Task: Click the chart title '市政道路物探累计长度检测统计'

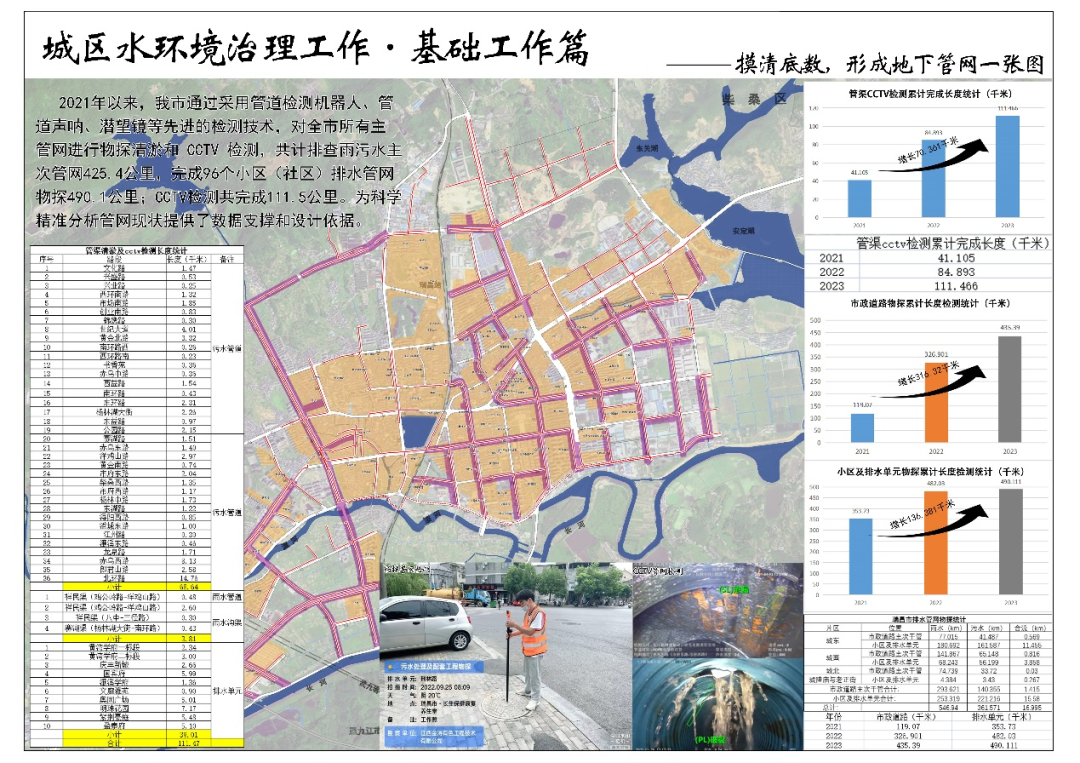Action: coord(930,303)
